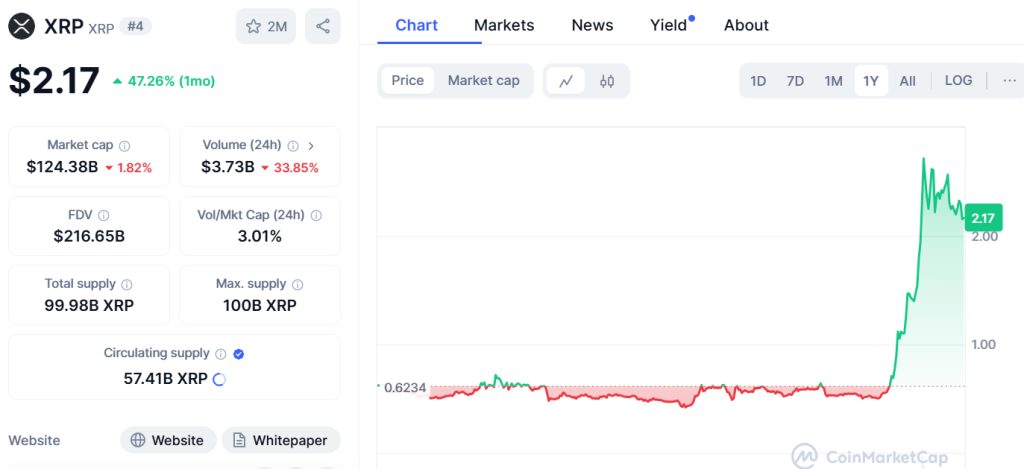Open the About tab
This screenshot has height=469, width=1024.
click(746, 25)
